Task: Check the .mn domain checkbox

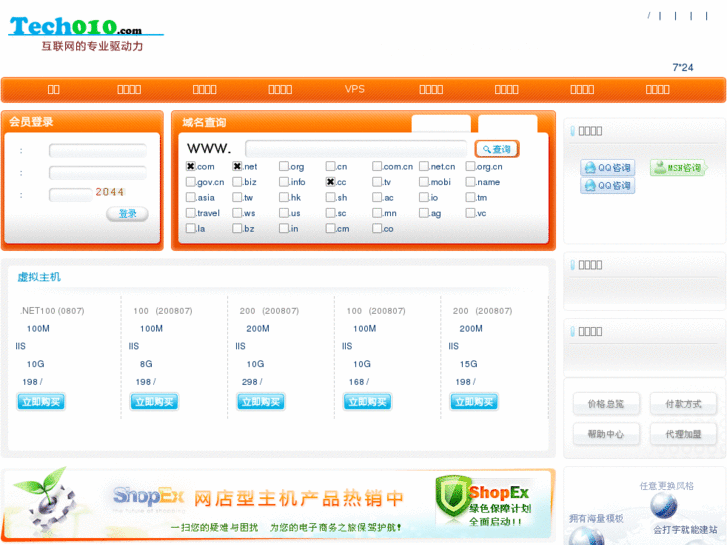Action: click(377, 213)
